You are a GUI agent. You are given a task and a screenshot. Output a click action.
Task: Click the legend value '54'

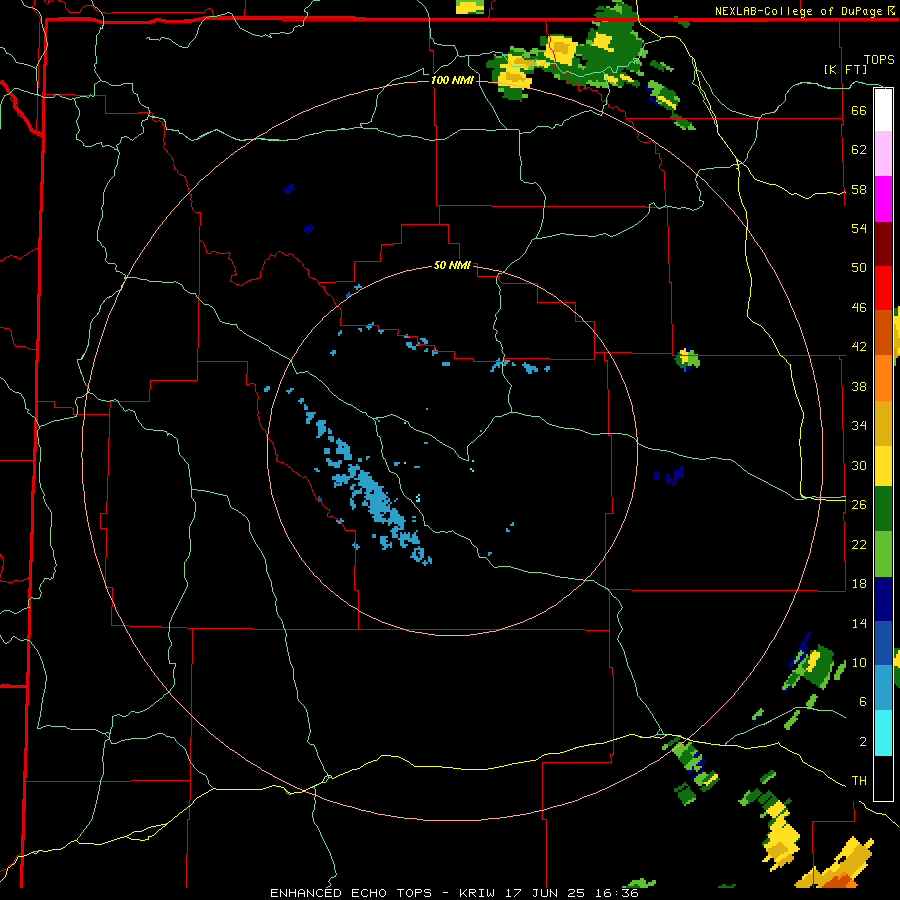point(859,228)
